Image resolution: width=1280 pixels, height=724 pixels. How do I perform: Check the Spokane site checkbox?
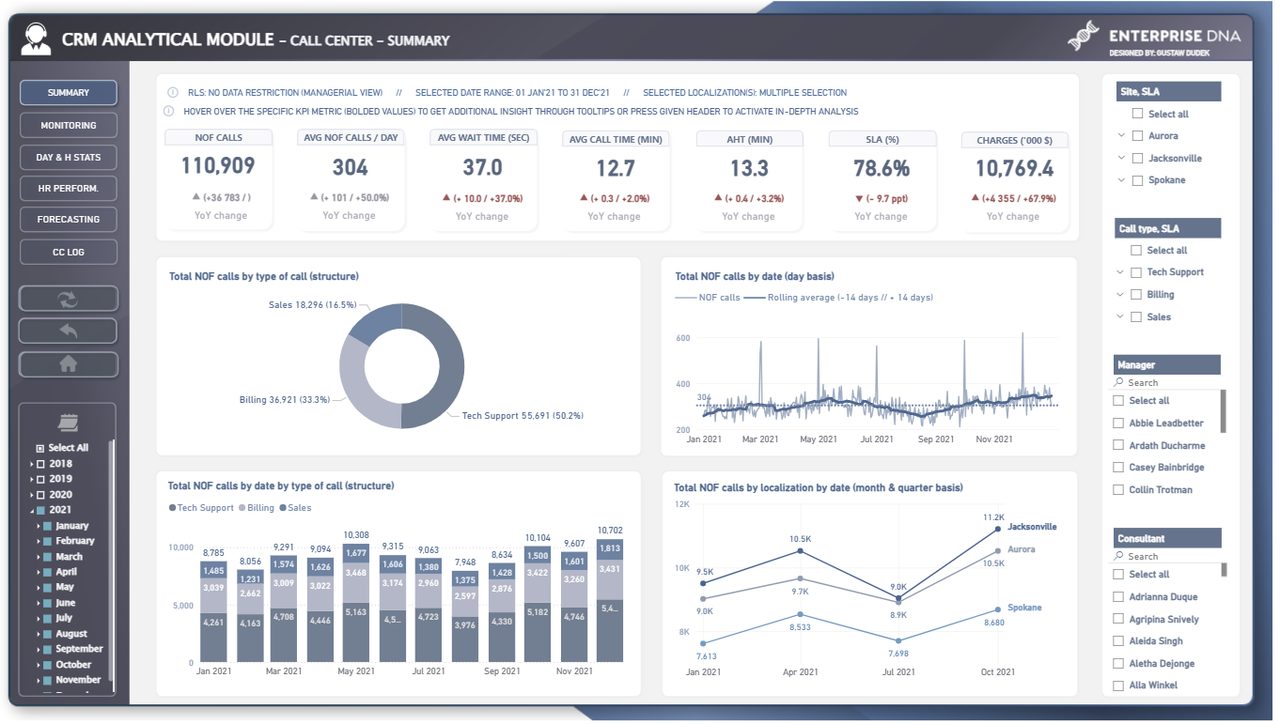coord(1136,180)
